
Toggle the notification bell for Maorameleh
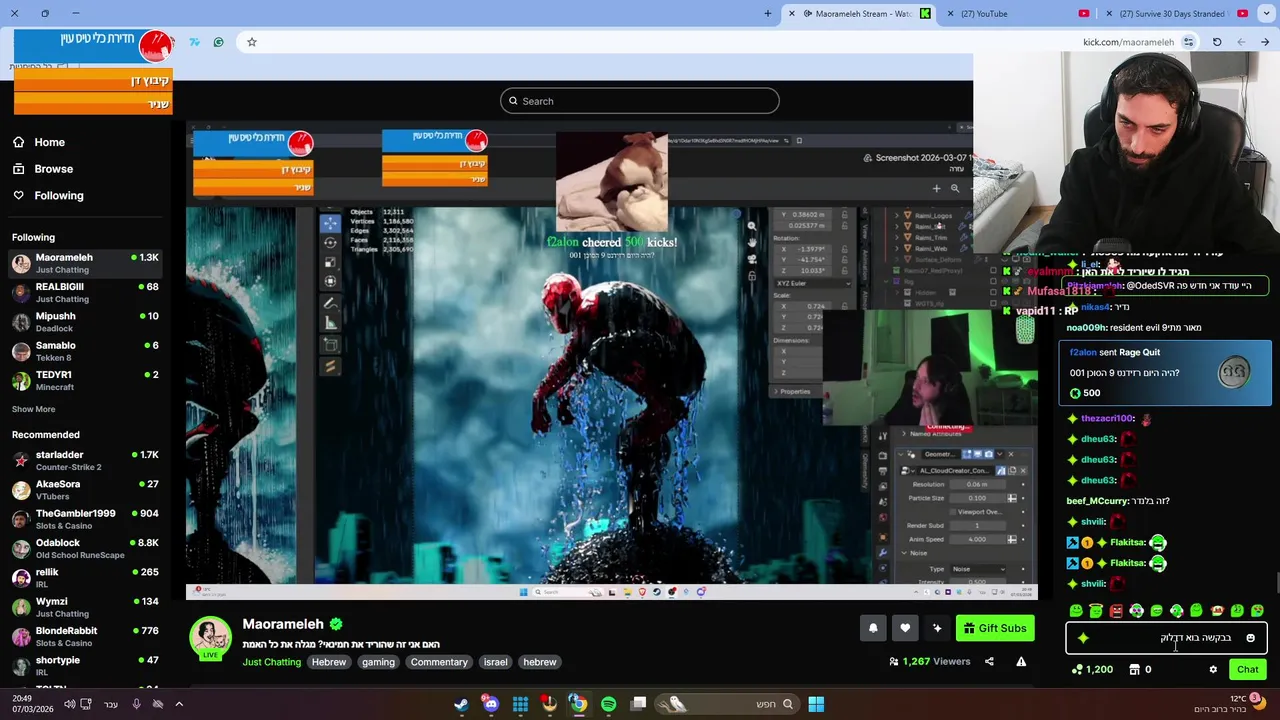873,628
